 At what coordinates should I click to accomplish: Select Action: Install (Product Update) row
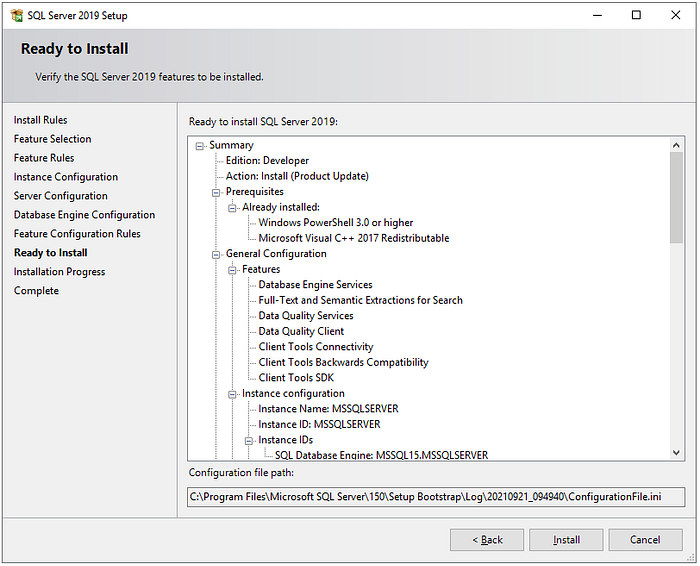tap(297, 176)
